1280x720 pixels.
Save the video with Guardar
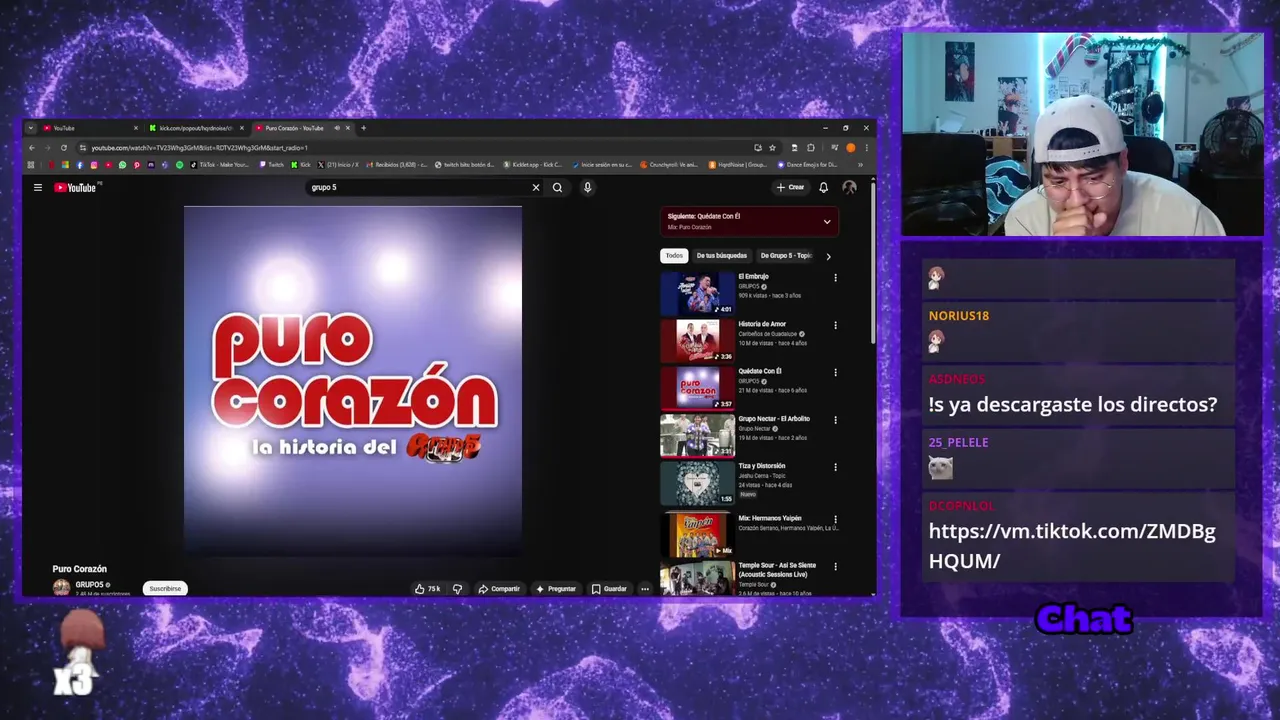click(x=609, y=589)
